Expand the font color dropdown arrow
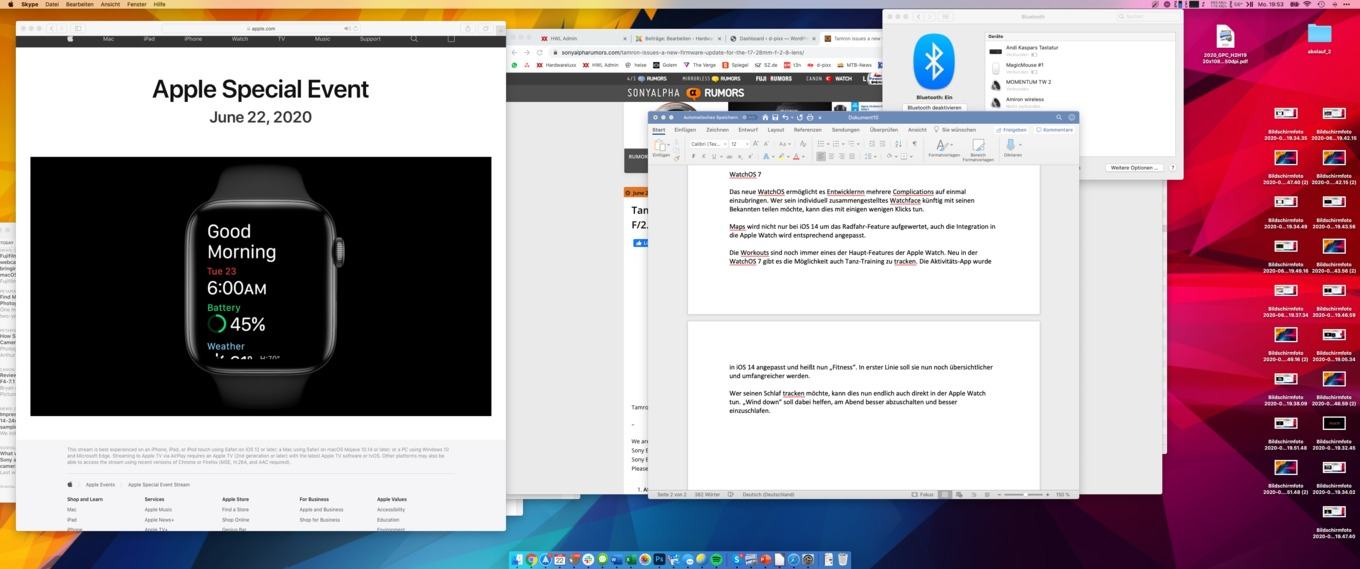Viewport: 1360px width, 569px height. pyautogui.click(x=803, y=156)
